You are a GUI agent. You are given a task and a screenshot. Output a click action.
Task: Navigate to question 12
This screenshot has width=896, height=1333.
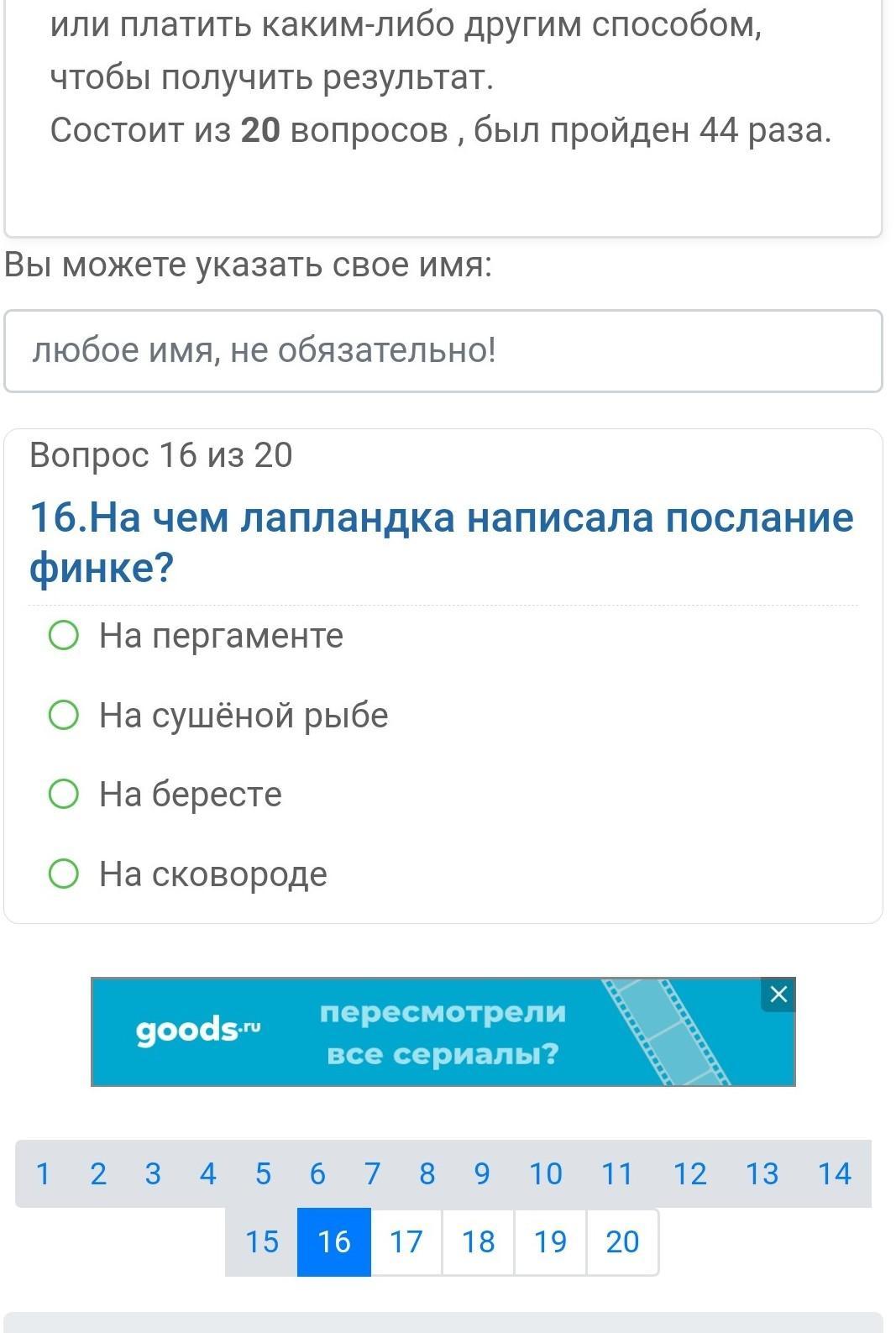[690, 1173]
